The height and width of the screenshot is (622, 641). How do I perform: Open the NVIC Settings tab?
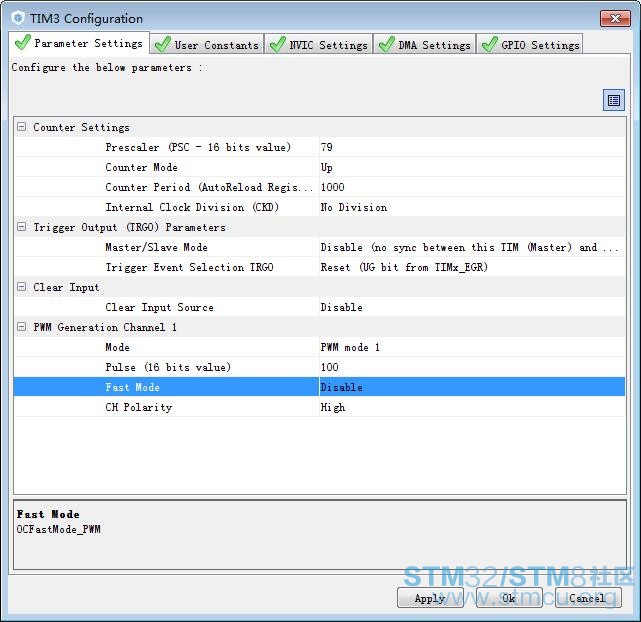319,45
